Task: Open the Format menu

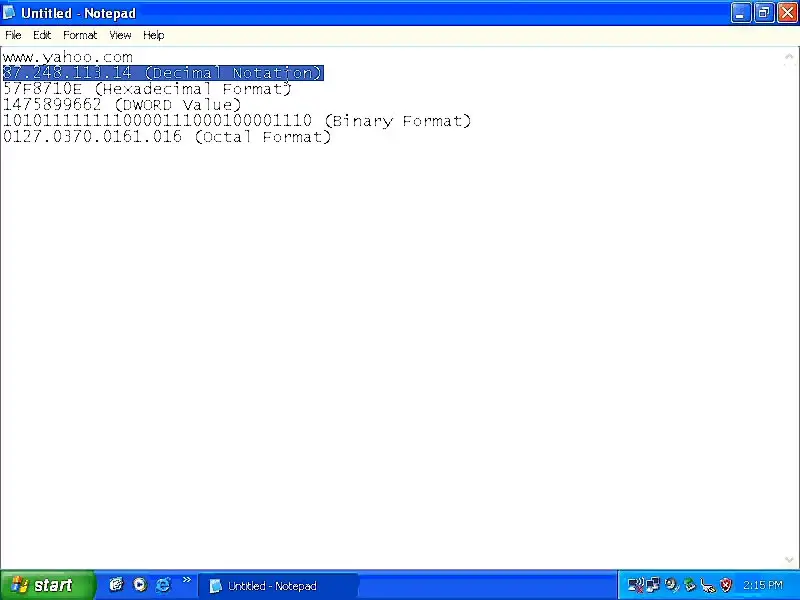Action: click(x=80, y=35)
